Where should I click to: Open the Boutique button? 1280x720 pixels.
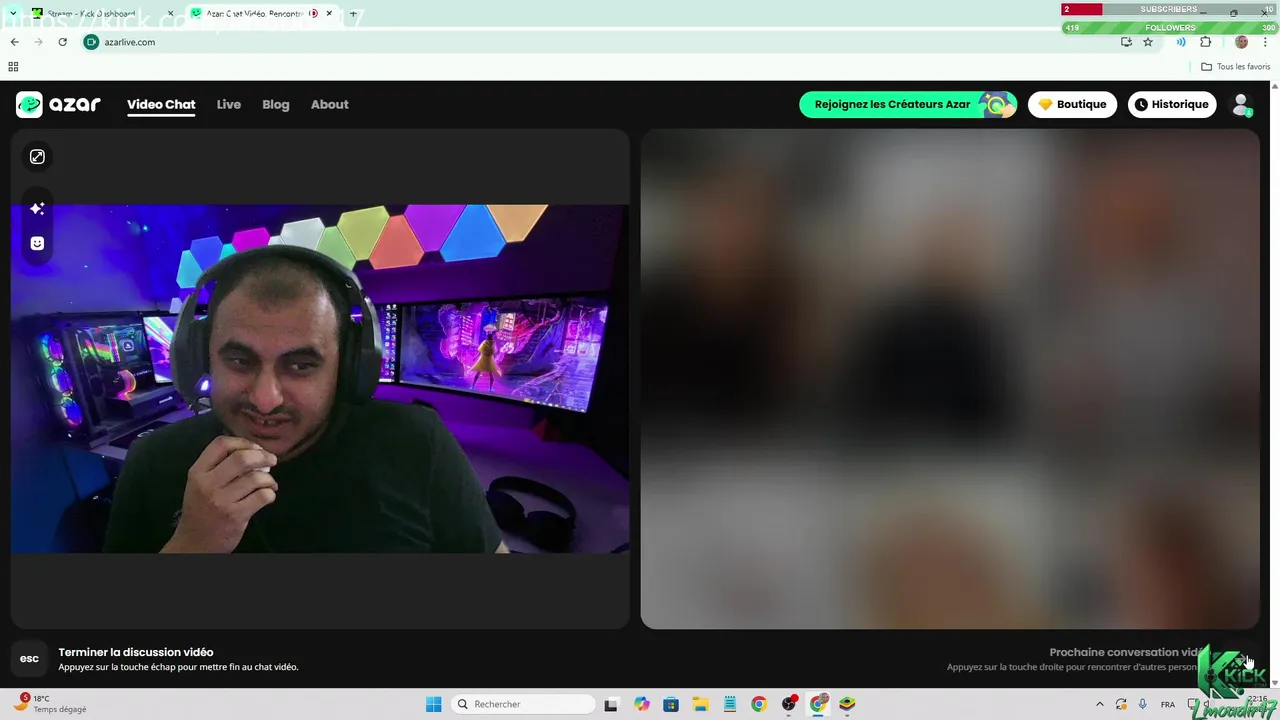[x=1072, y=104]
